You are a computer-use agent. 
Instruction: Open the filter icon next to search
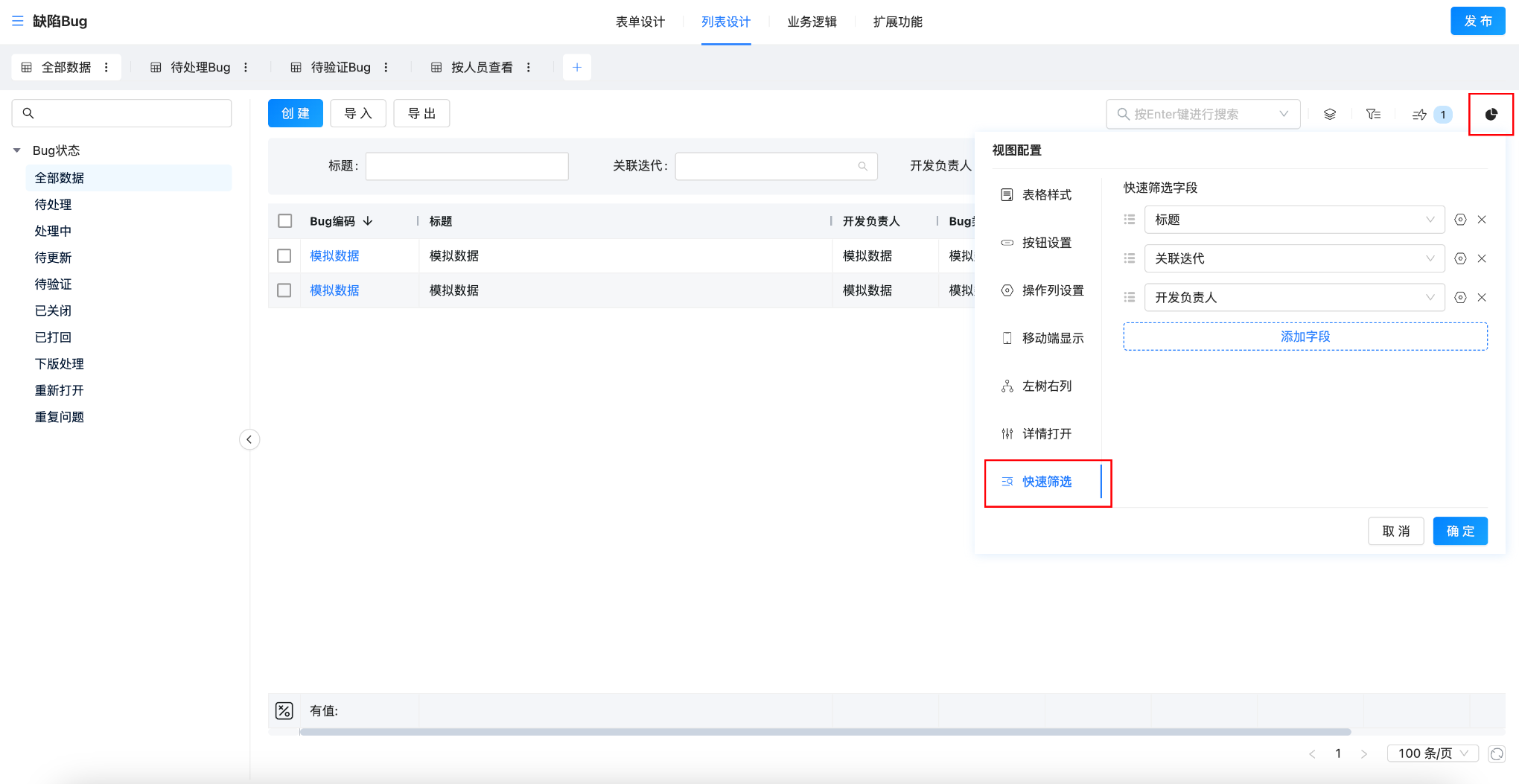coord(1373,114)
